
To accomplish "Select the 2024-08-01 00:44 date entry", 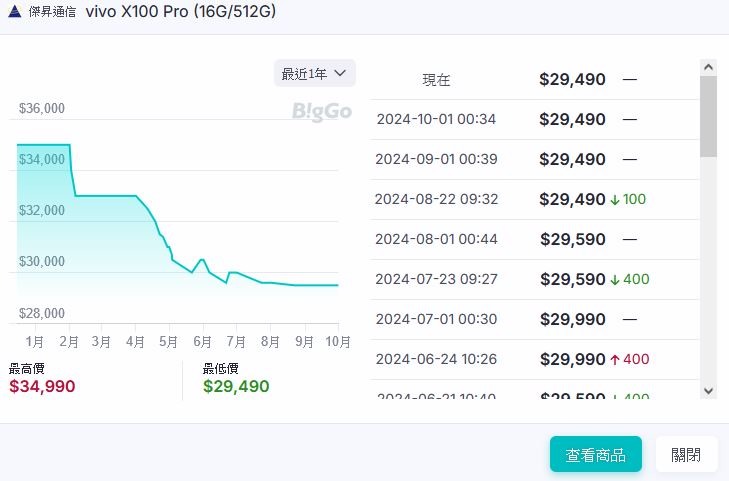I will click(x=436, y=239).
